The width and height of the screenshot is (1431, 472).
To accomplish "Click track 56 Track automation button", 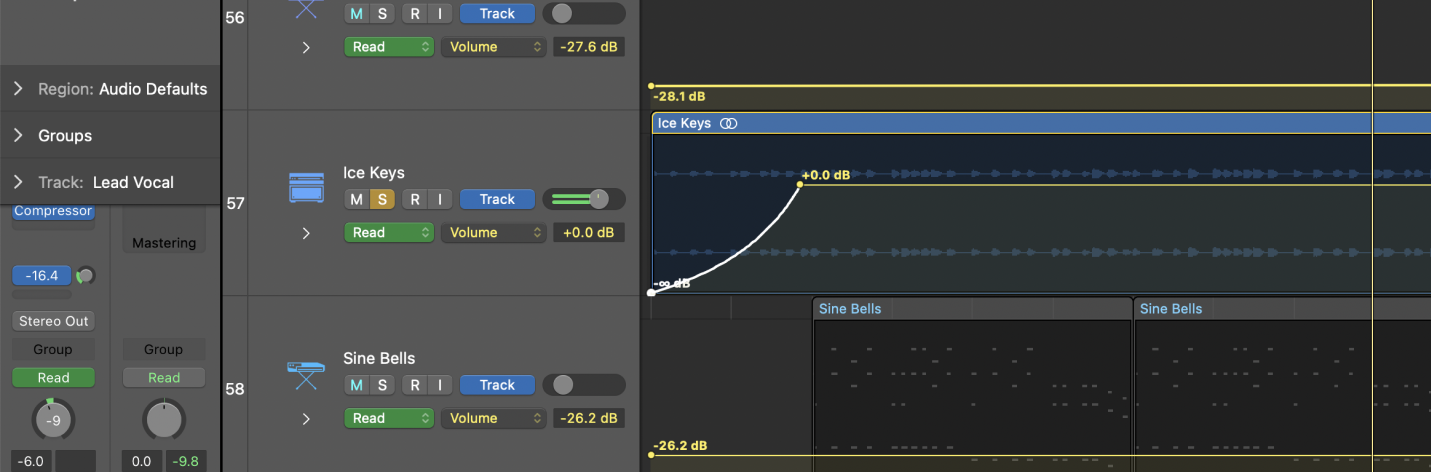I will coord(497,13).
